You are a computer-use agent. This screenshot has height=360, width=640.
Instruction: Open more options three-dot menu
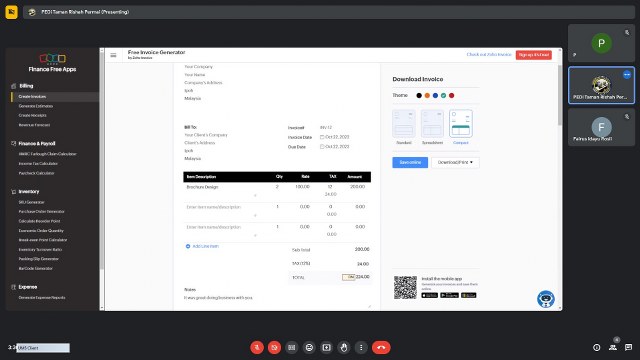(x=361, y=347)
